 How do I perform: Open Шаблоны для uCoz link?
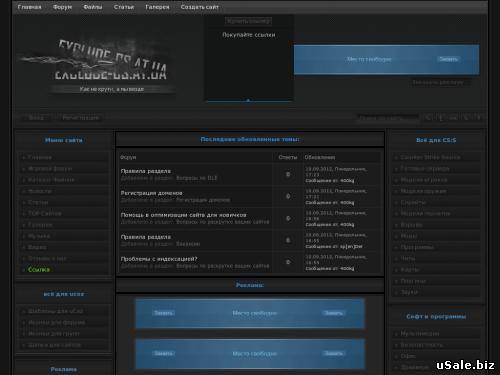tap(56, 311)
